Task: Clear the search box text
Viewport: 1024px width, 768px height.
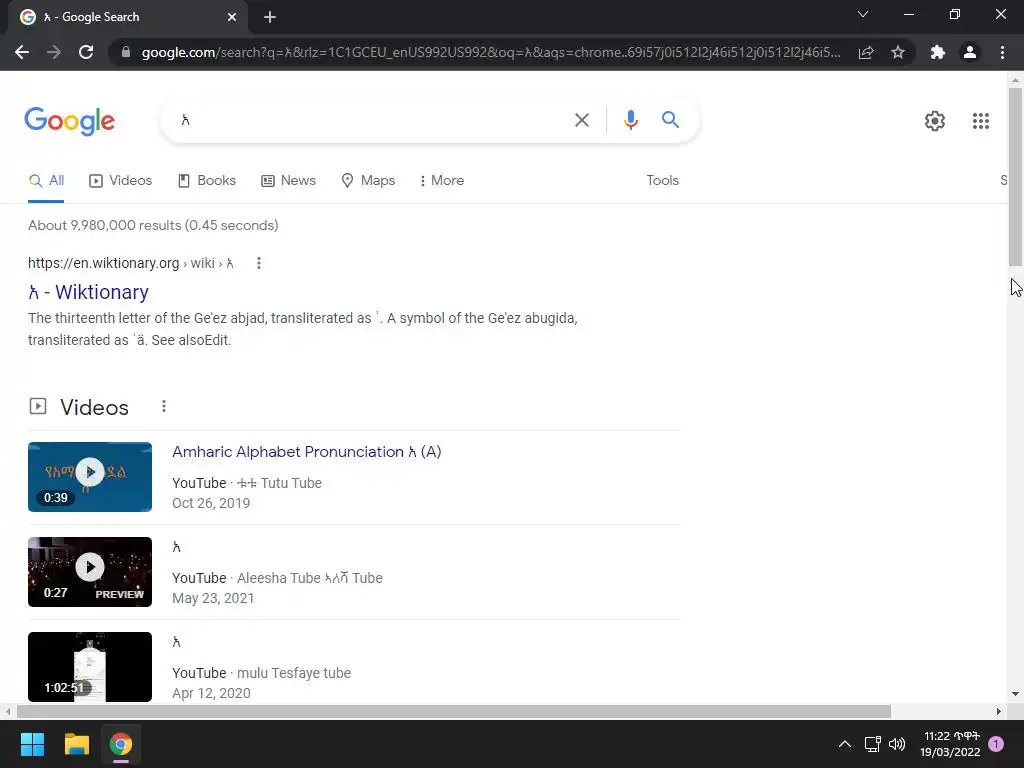Action: pos(581,120)
